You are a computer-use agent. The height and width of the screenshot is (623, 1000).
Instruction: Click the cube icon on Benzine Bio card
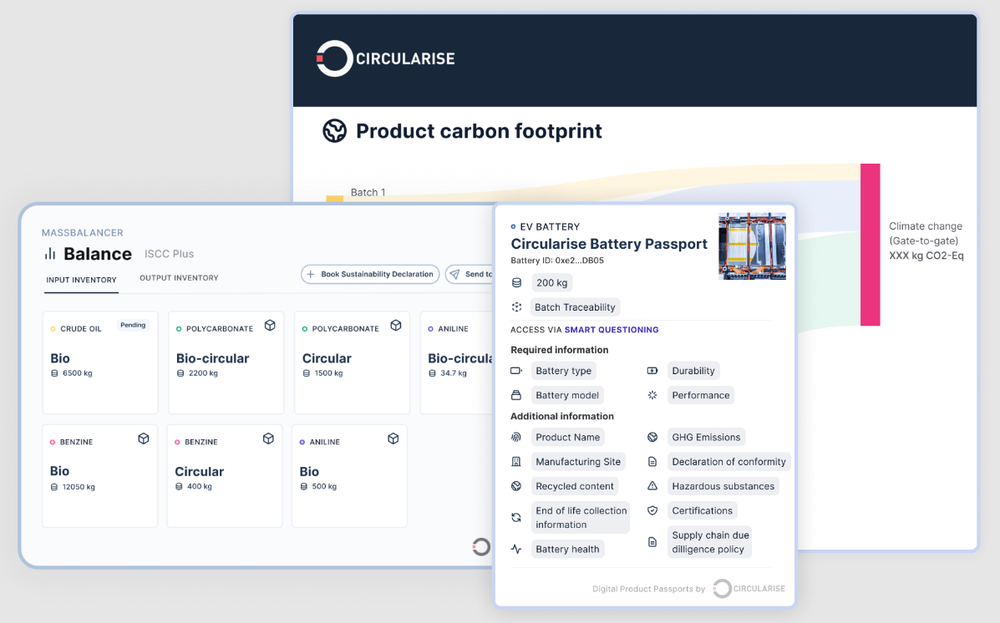click(143, 438)
